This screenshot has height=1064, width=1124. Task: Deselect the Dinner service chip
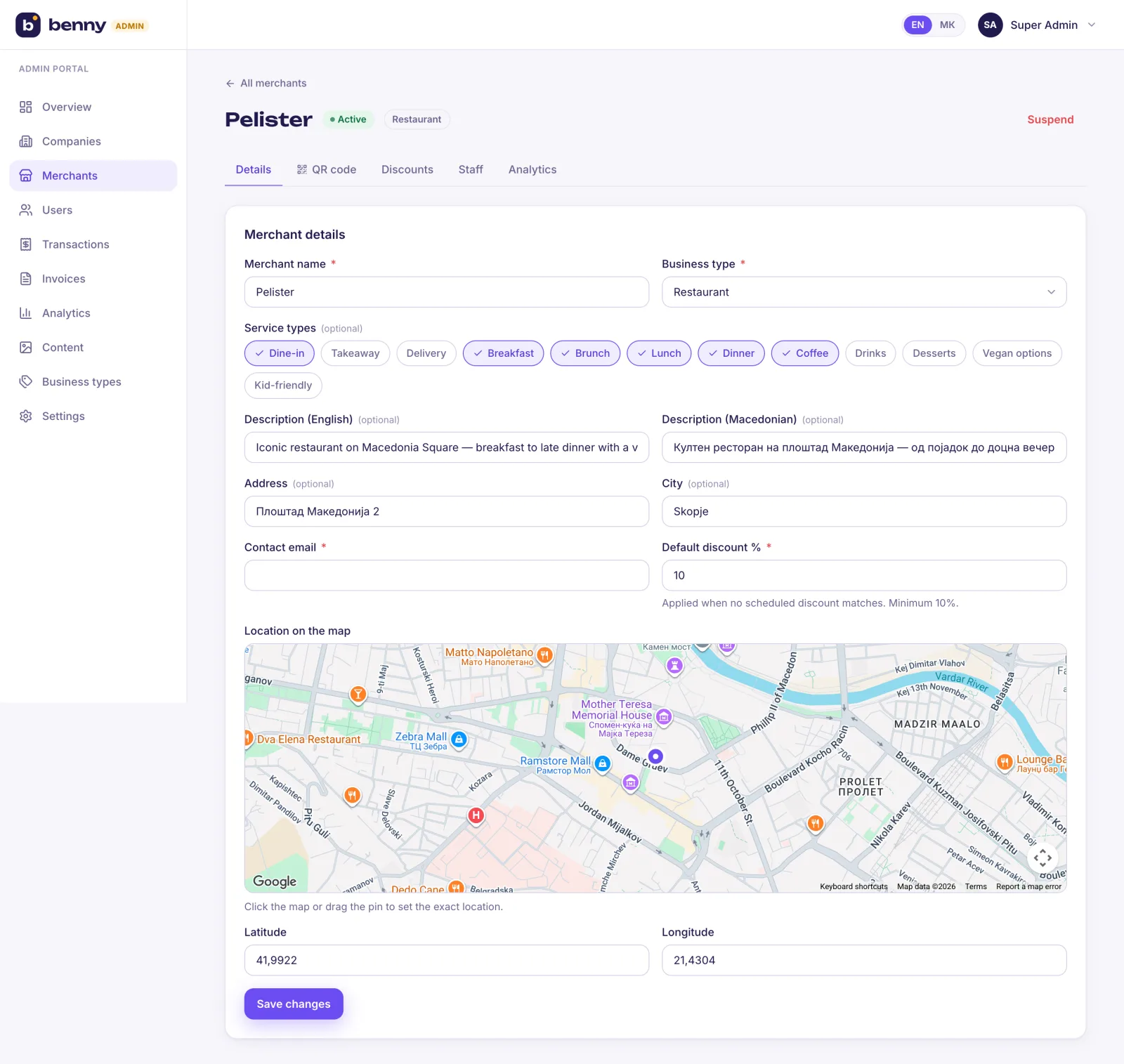(731, 353)
